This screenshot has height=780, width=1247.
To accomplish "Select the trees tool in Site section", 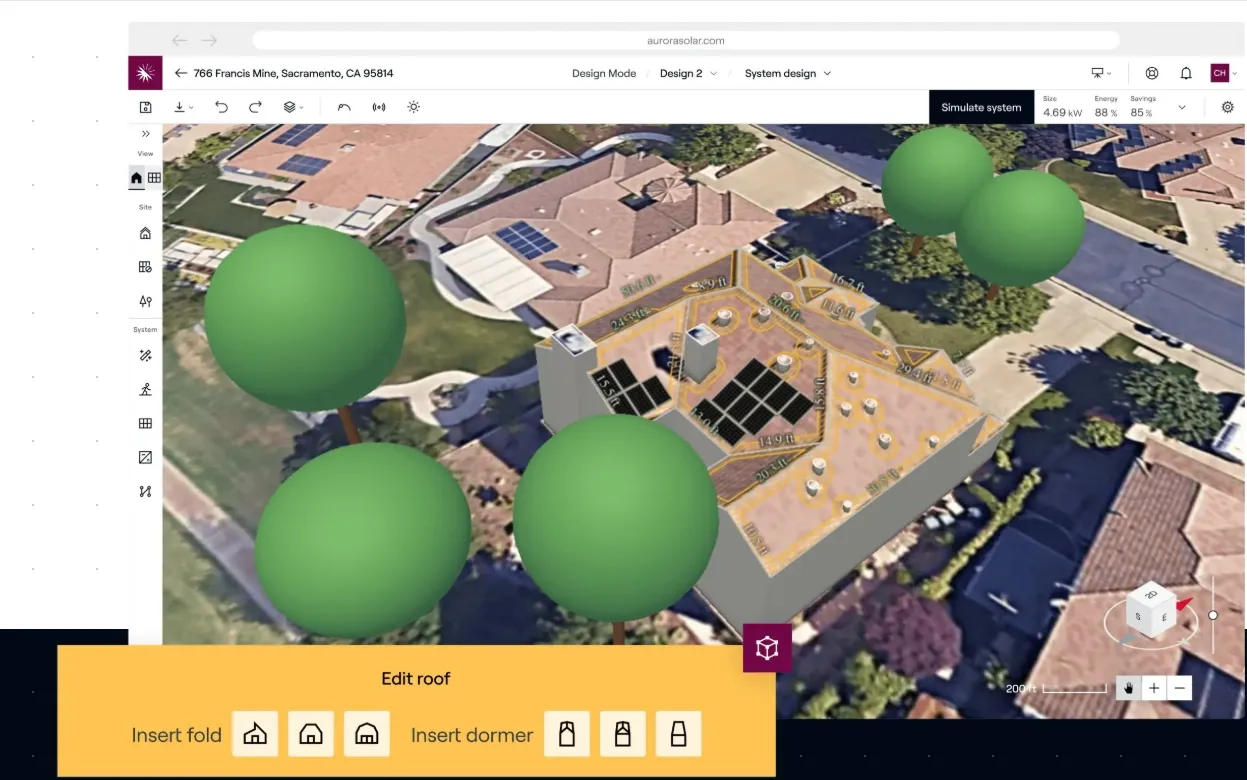I will [145, 301].
